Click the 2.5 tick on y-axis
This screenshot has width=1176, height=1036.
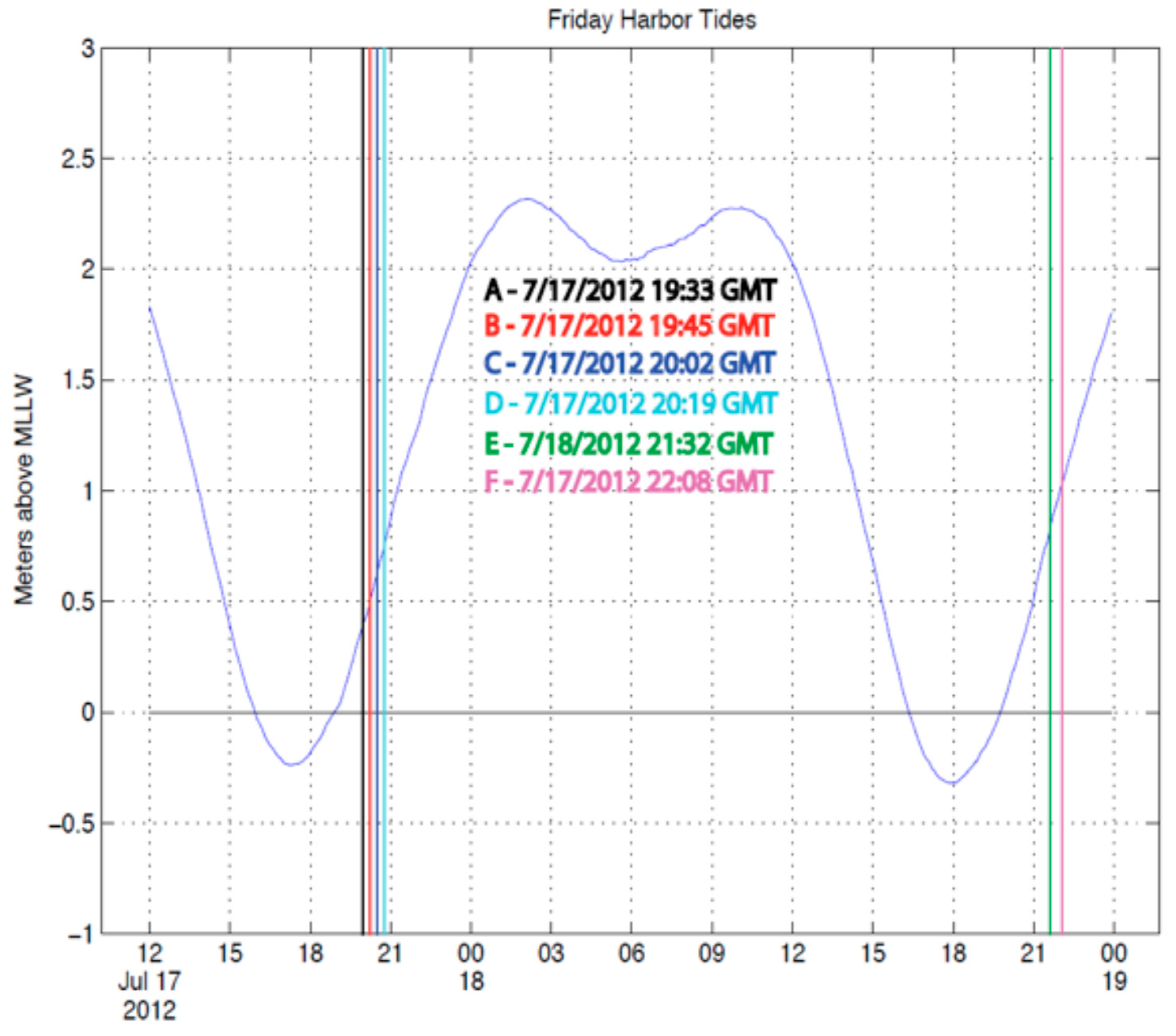click(x=78, y=159)
